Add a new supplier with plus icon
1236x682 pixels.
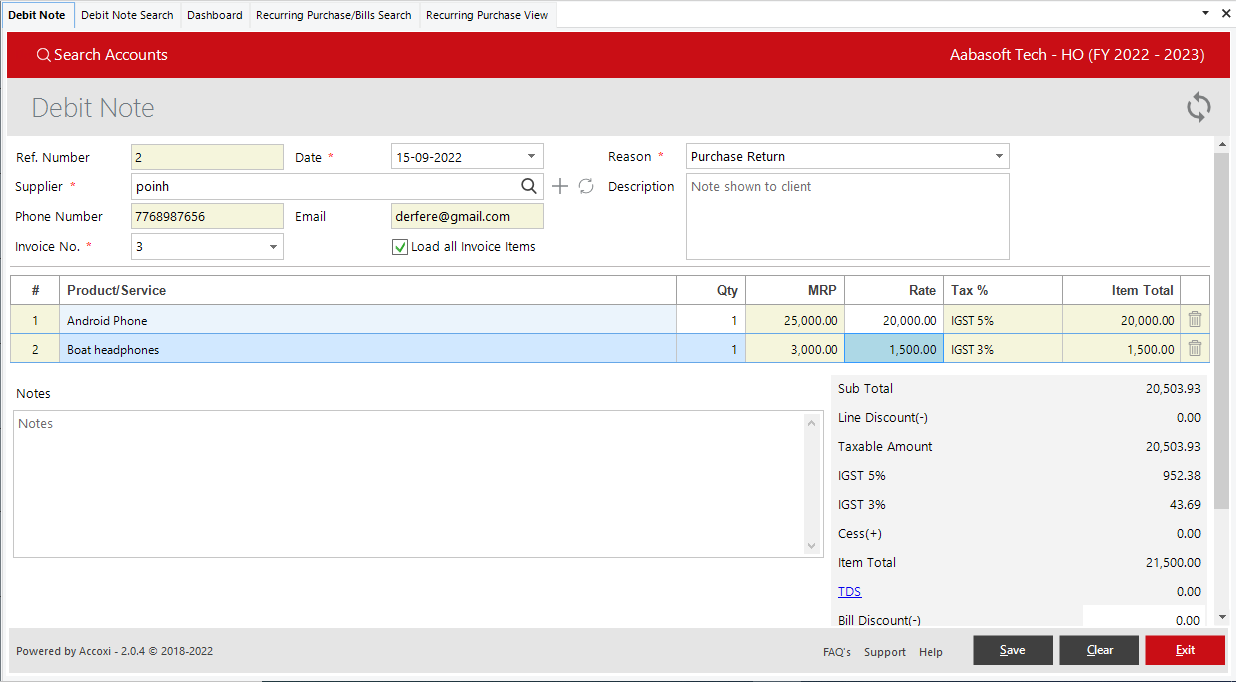tap(560, 186)
